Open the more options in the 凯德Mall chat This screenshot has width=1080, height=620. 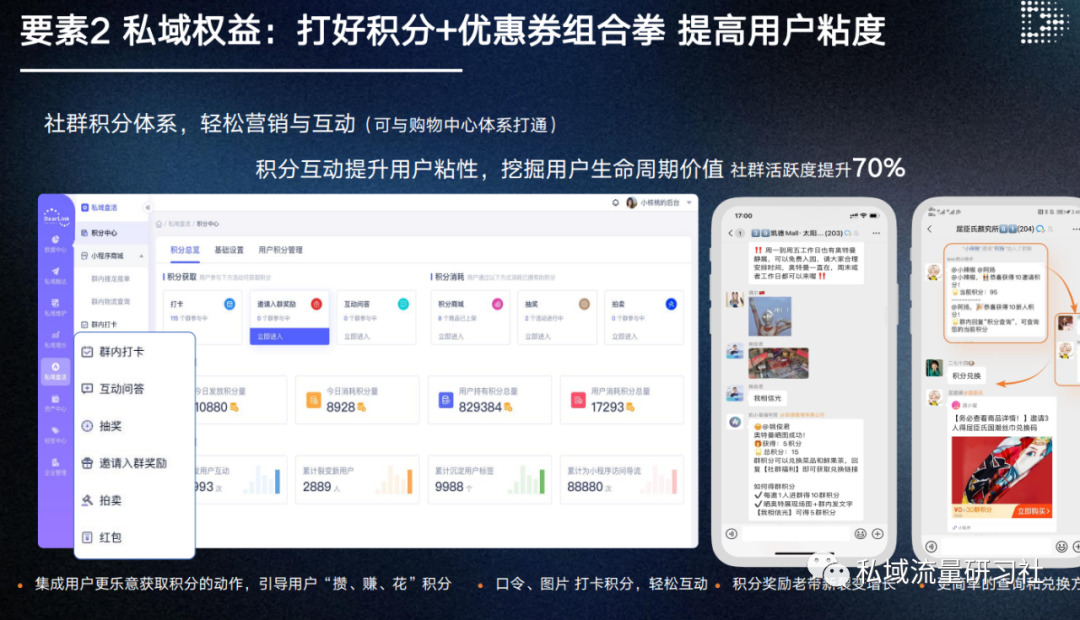coord(876,233)
